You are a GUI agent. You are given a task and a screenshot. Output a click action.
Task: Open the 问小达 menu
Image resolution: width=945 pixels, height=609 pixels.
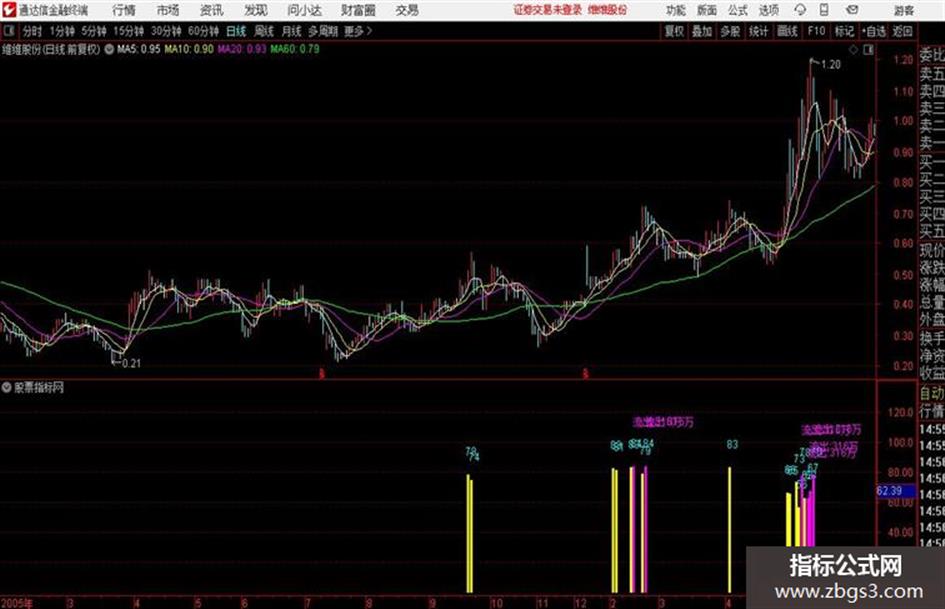304,10
